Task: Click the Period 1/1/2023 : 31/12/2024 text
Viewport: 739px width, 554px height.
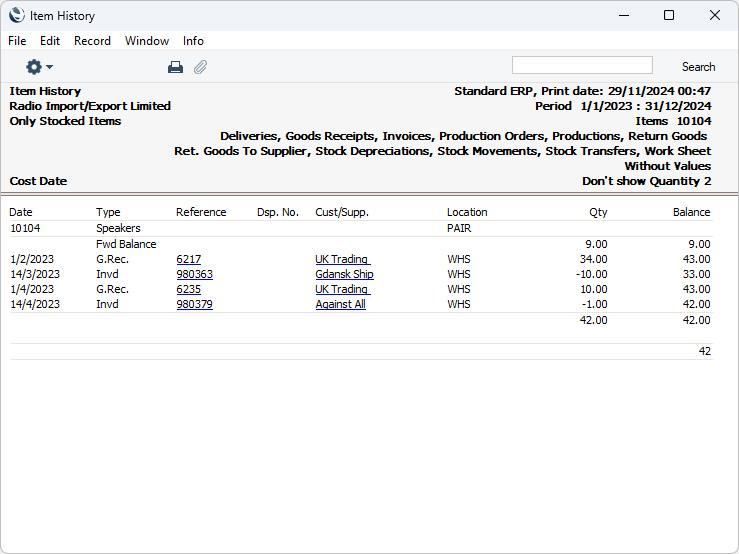Action: coord(623,106)
